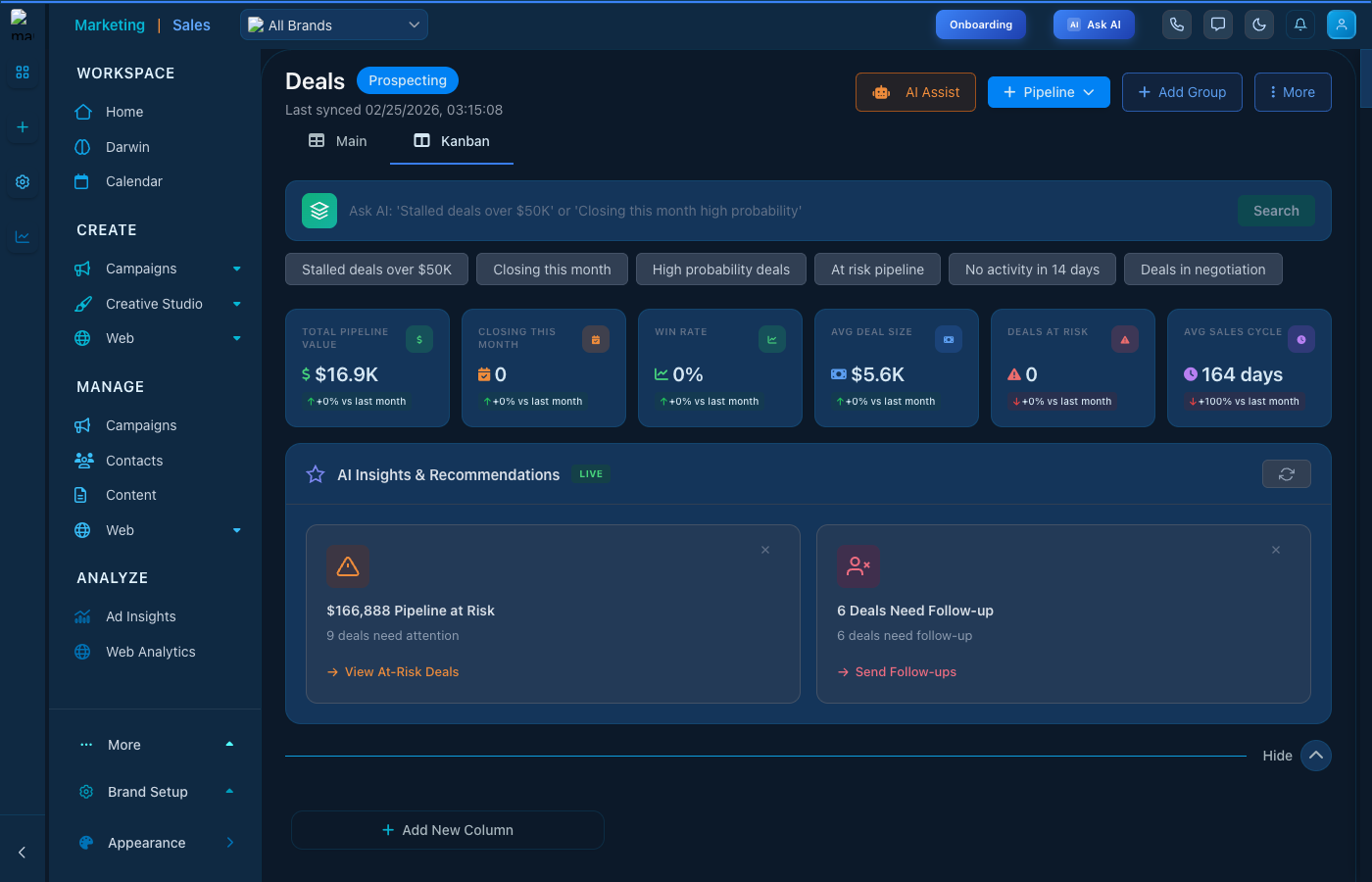Click the user-remove icon on follow-up card
The image size is (1372, 882).
tap(858, 566)
